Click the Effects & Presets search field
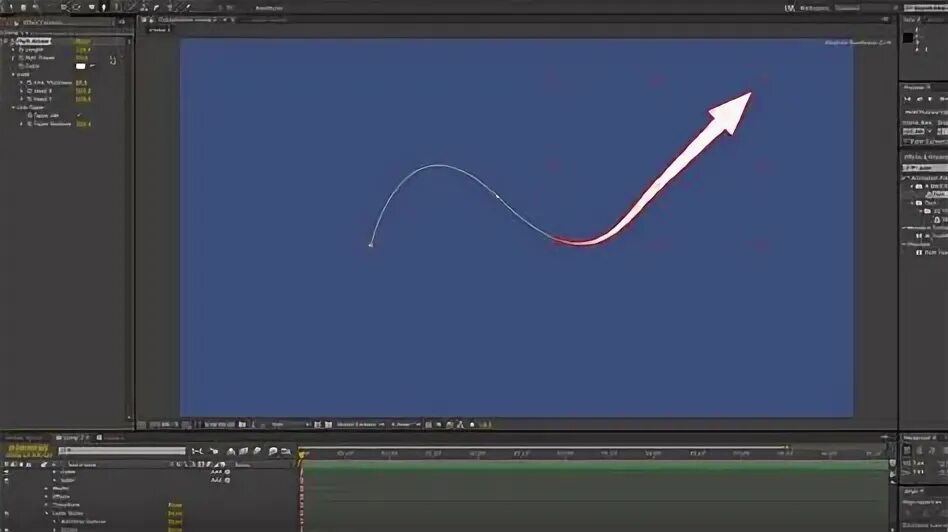948x532 pixels. click(925, 167)
